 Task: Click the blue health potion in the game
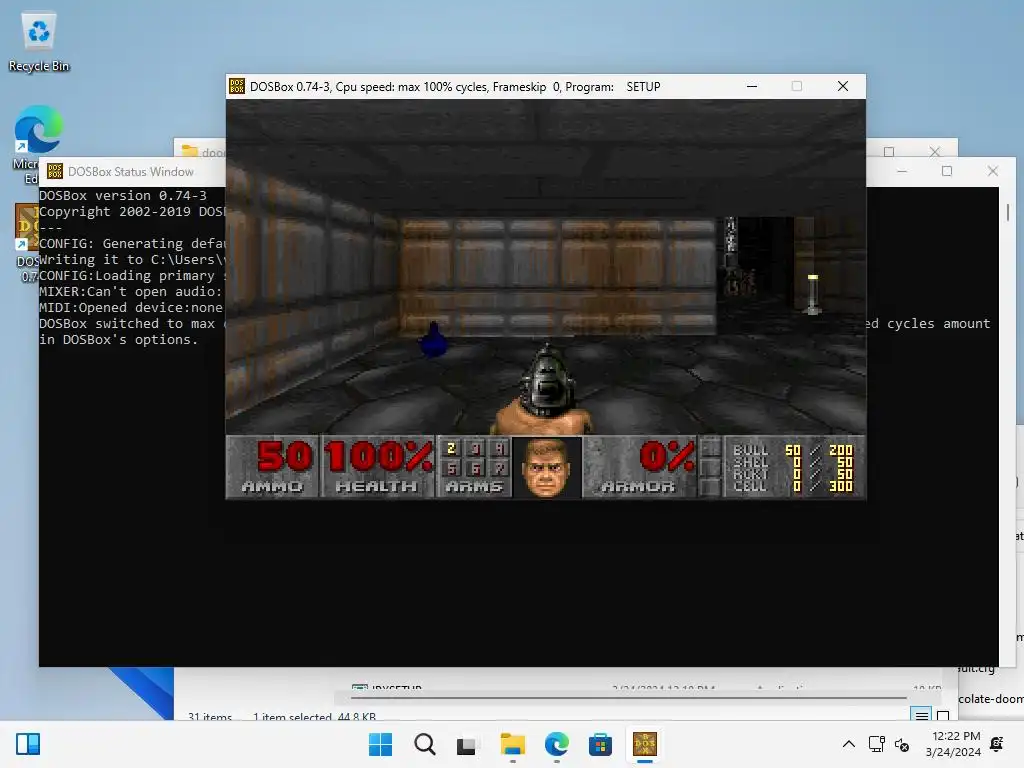(x=433, y=340)
